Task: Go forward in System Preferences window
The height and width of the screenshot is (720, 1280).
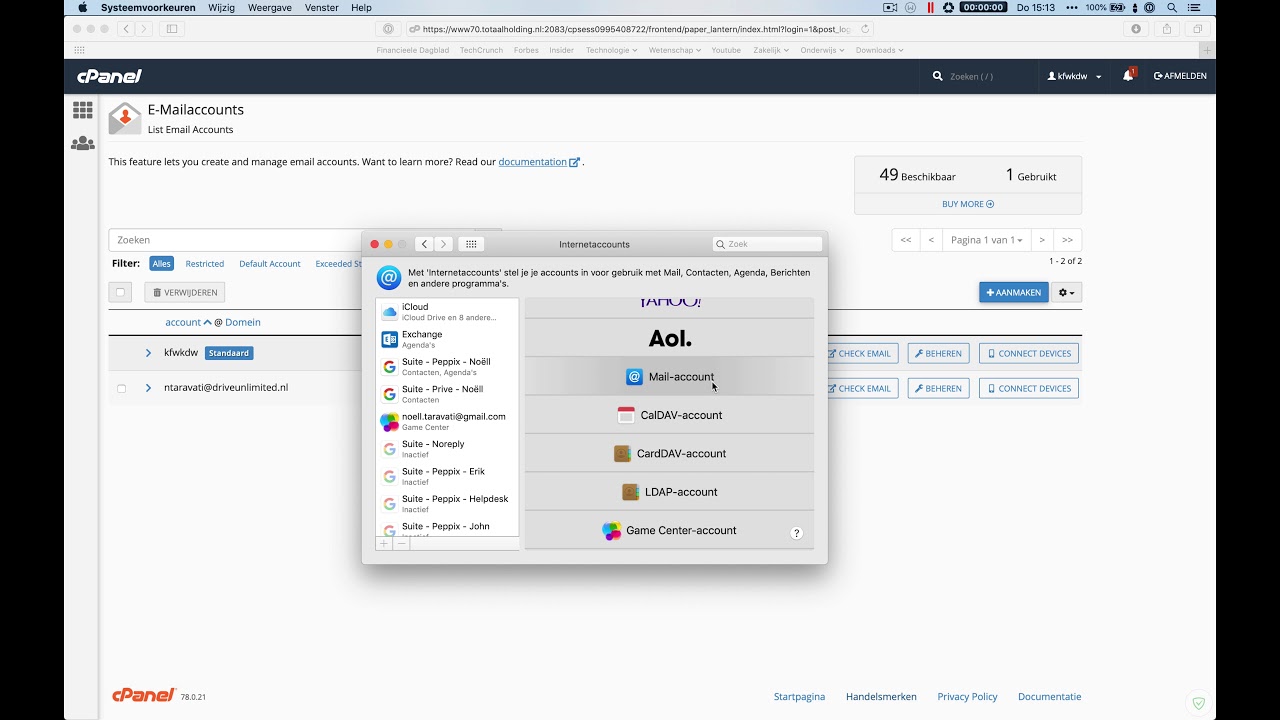Action: [444, 244]
